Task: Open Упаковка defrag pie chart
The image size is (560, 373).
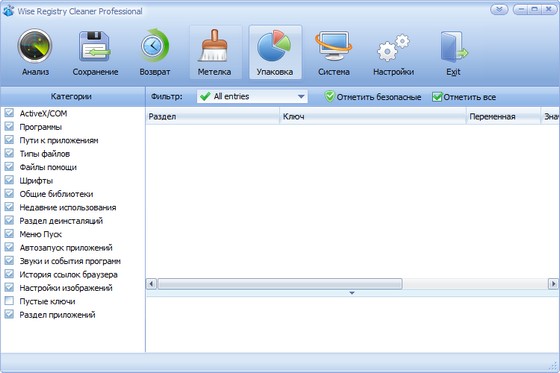Action: click(x=275, y=52)
